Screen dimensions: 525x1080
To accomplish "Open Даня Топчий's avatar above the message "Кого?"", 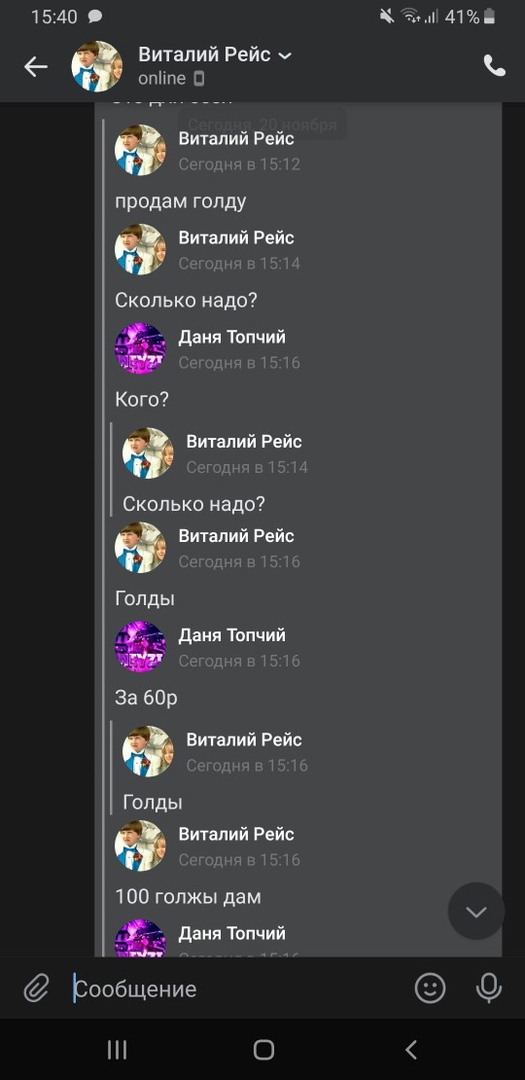I will coord(140,349).
